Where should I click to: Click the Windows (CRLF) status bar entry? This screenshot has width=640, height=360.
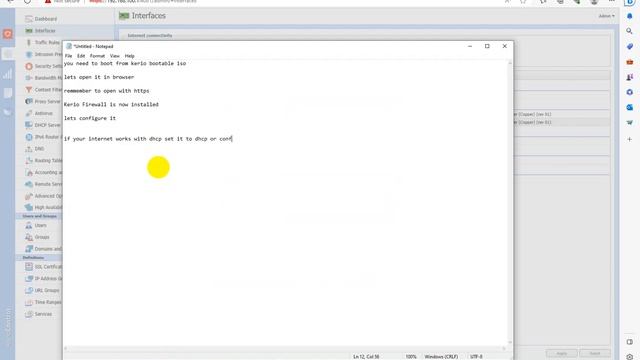pos(441,356)
